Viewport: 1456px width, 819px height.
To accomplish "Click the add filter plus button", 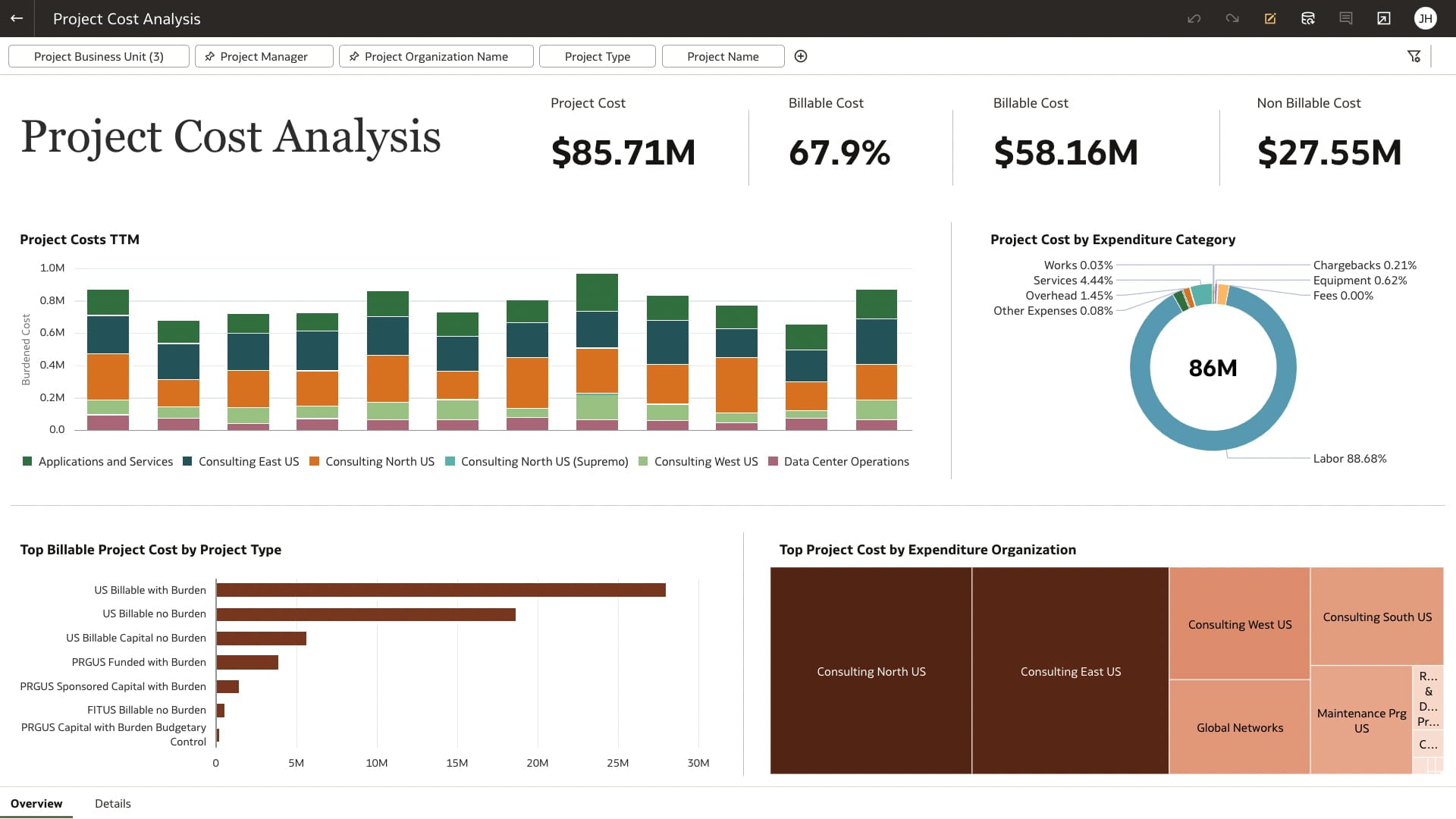I will pos(802,56).
